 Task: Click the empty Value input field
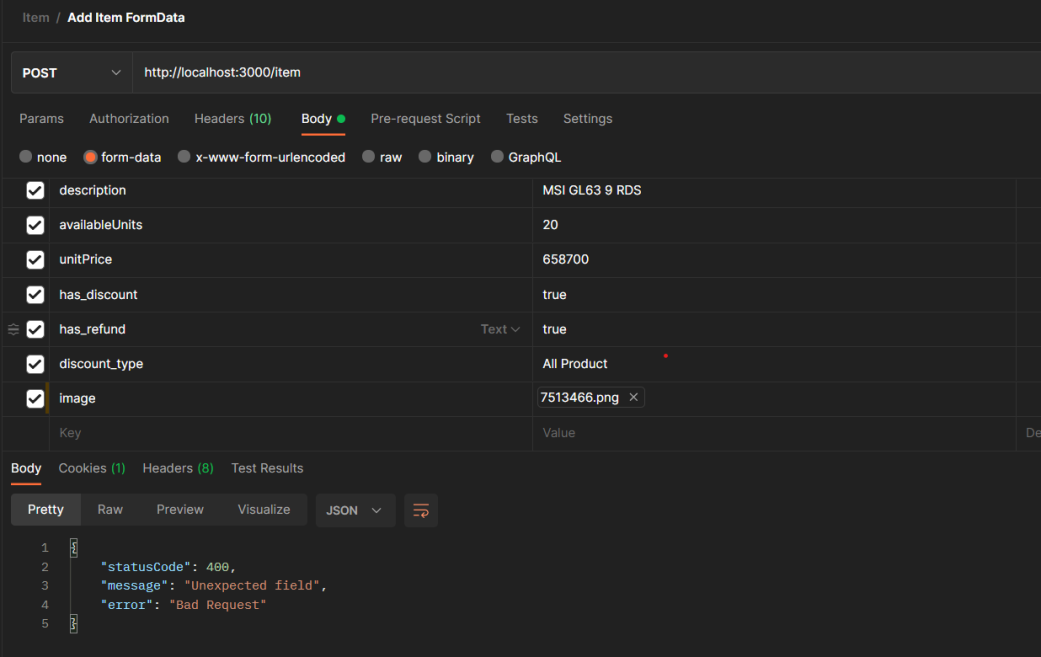pos(774,433)
